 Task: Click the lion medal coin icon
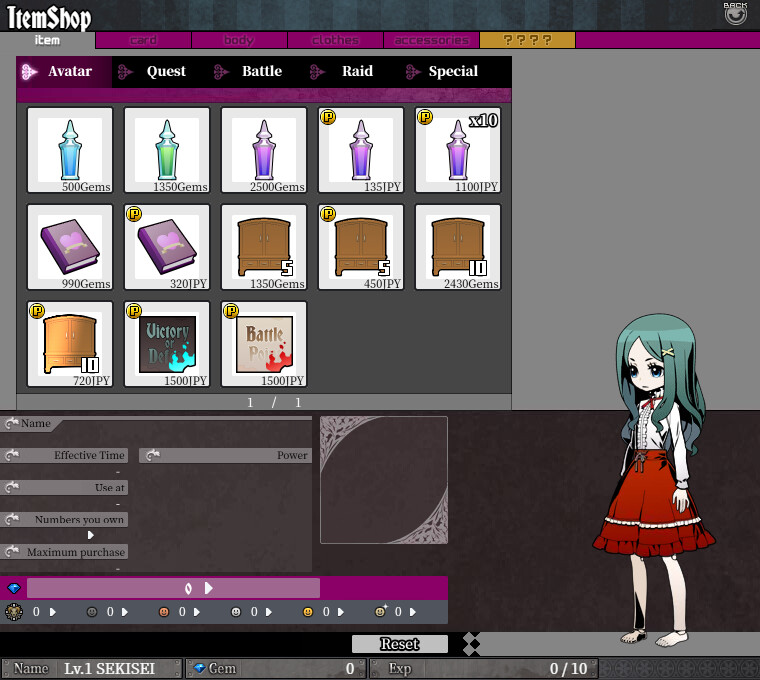coord(14,612)
